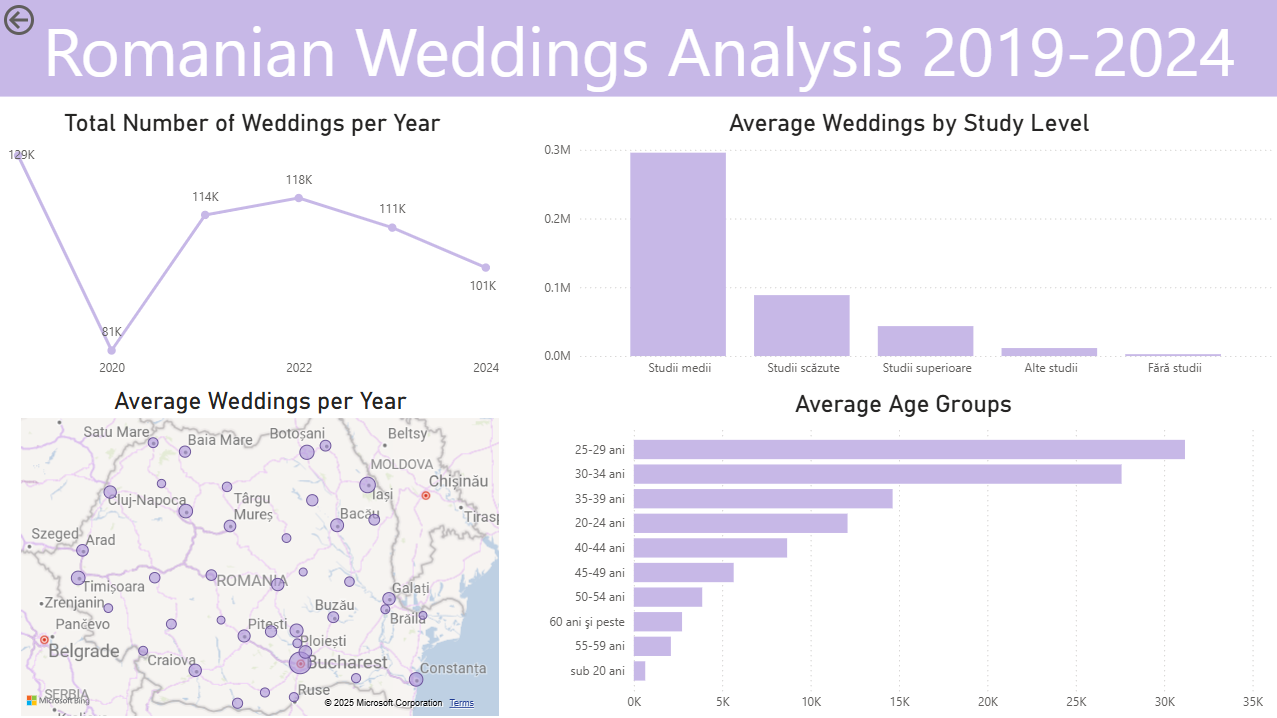The width and height of the screenshot is (1277, 718).
Task: Select the large Bucharest bubble on map
Action: pos(300,663)
